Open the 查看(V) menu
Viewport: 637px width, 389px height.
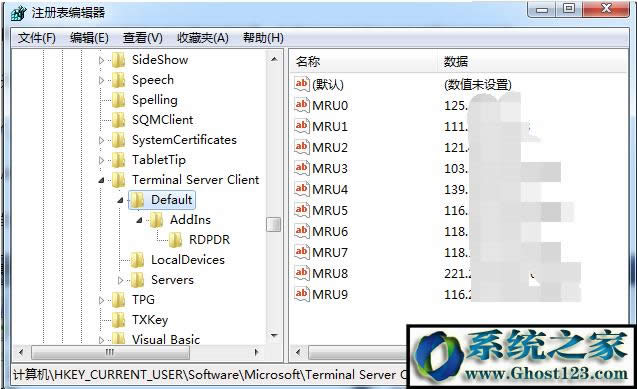[x=143, y=38]
